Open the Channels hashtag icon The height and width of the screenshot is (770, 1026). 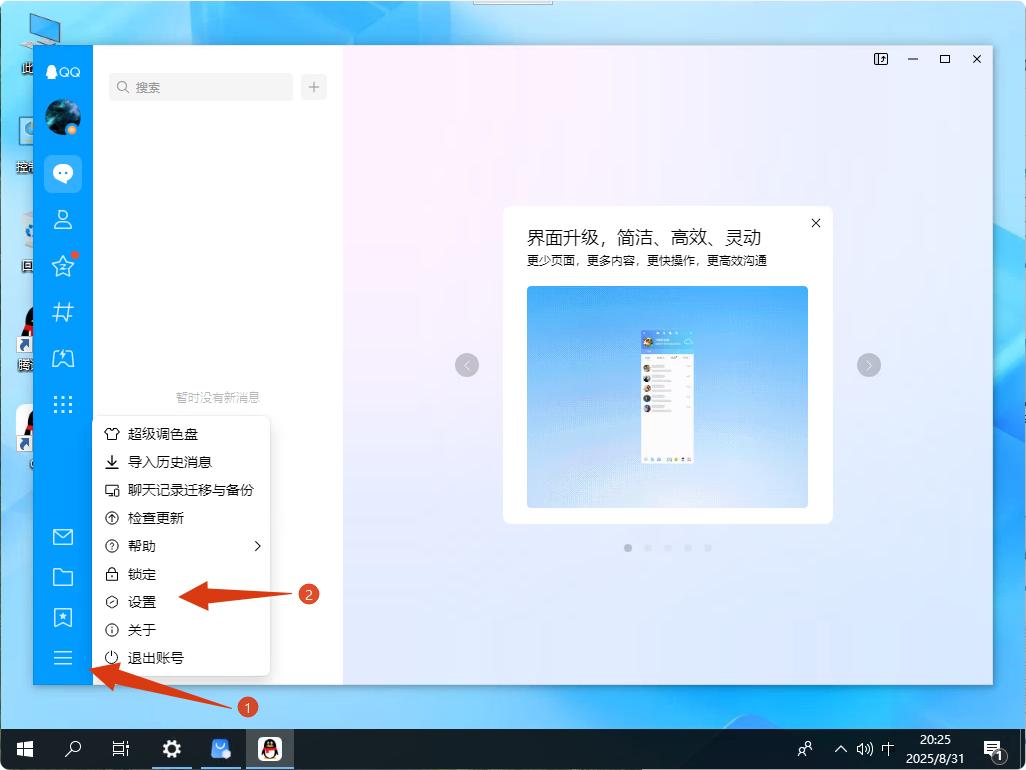pos(63,312)
